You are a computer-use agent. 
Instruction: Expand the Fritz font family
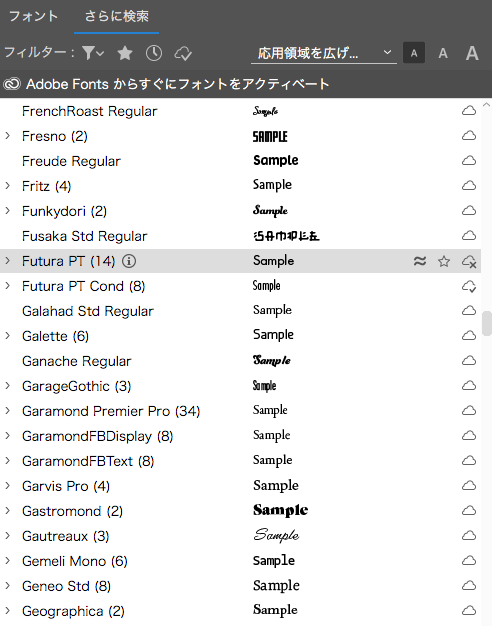[8, 186]
